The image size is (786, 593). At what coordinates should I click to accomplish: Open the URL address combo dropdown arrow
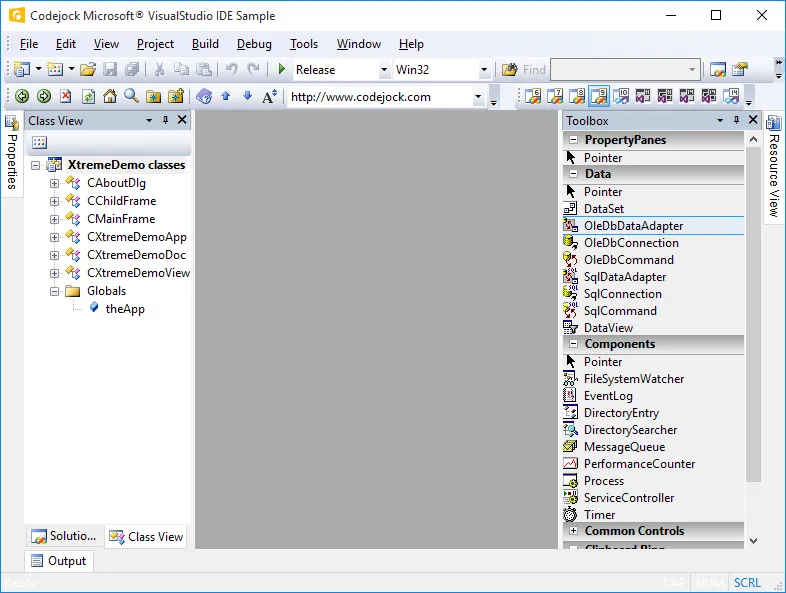pos(478,97)
